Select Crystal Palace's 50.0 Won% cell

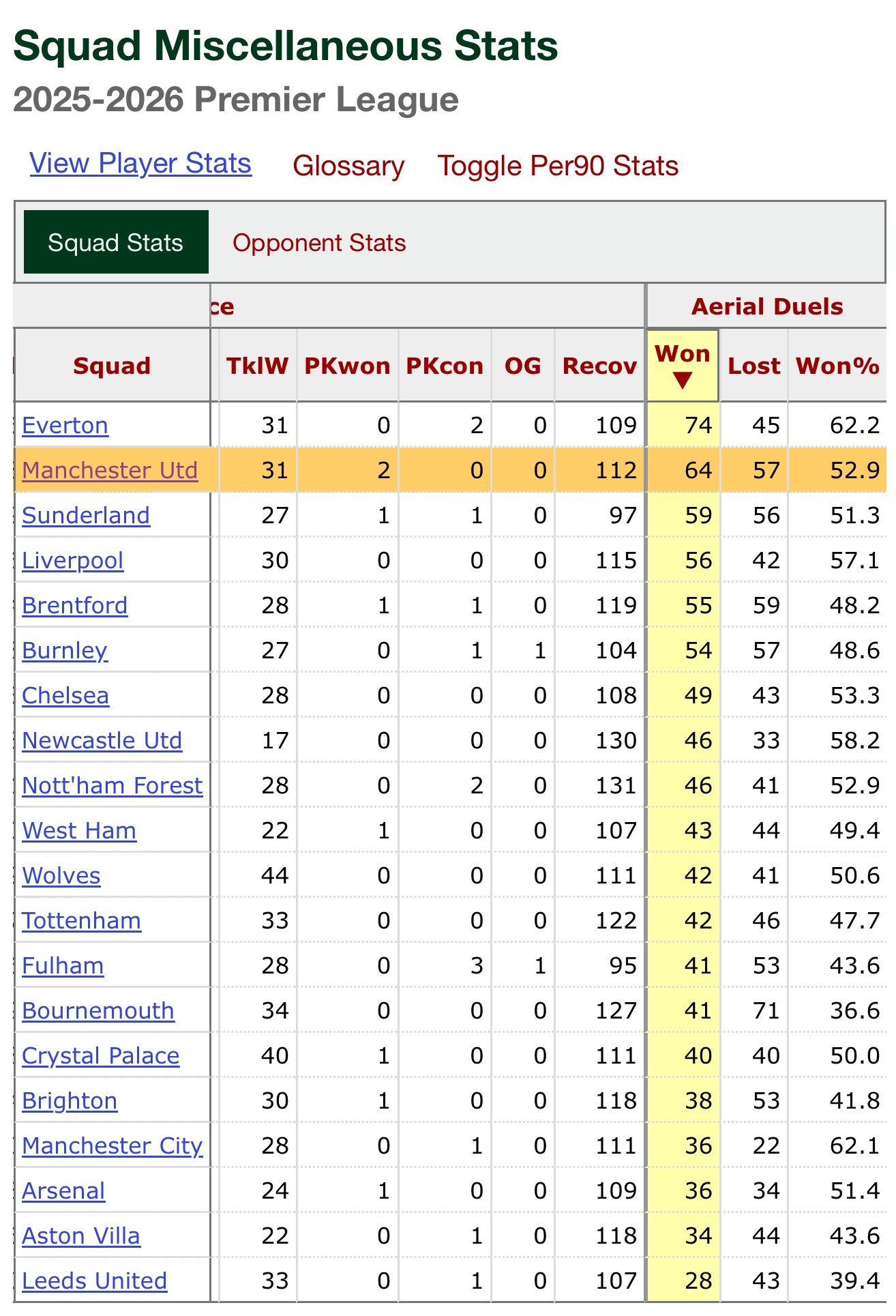pos(837,1055)
